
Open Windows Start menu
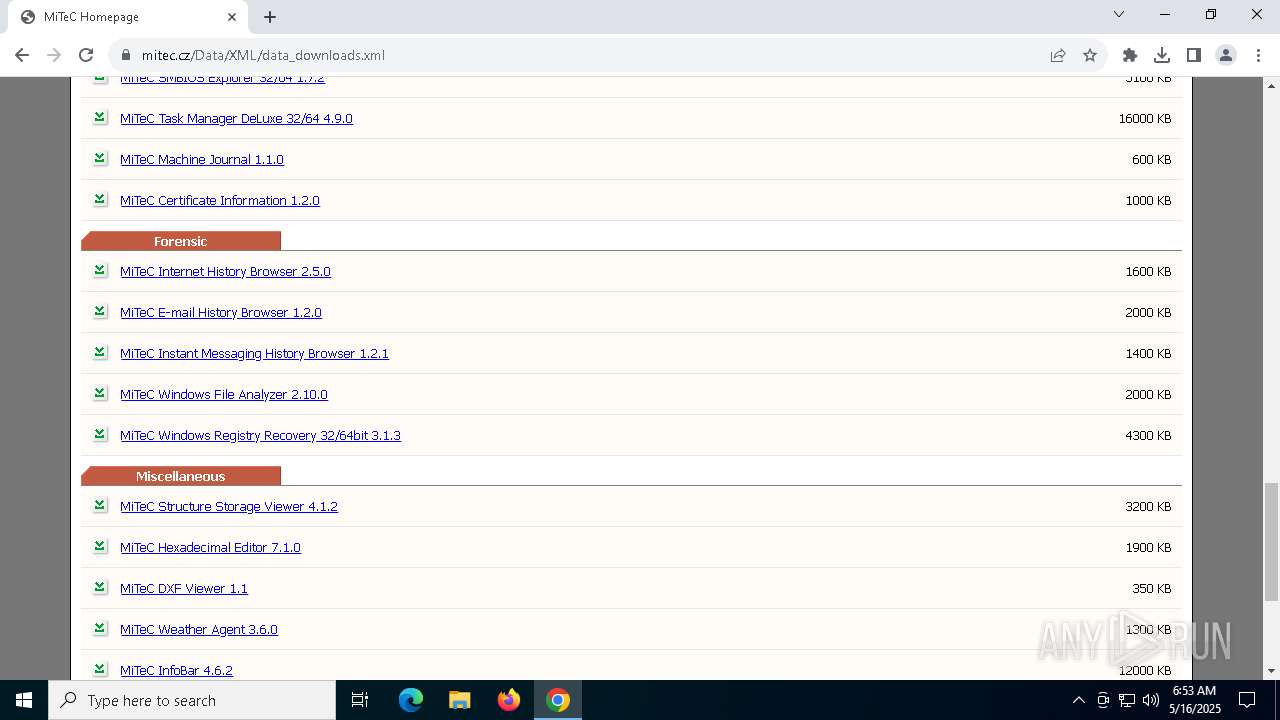(24, 700)
